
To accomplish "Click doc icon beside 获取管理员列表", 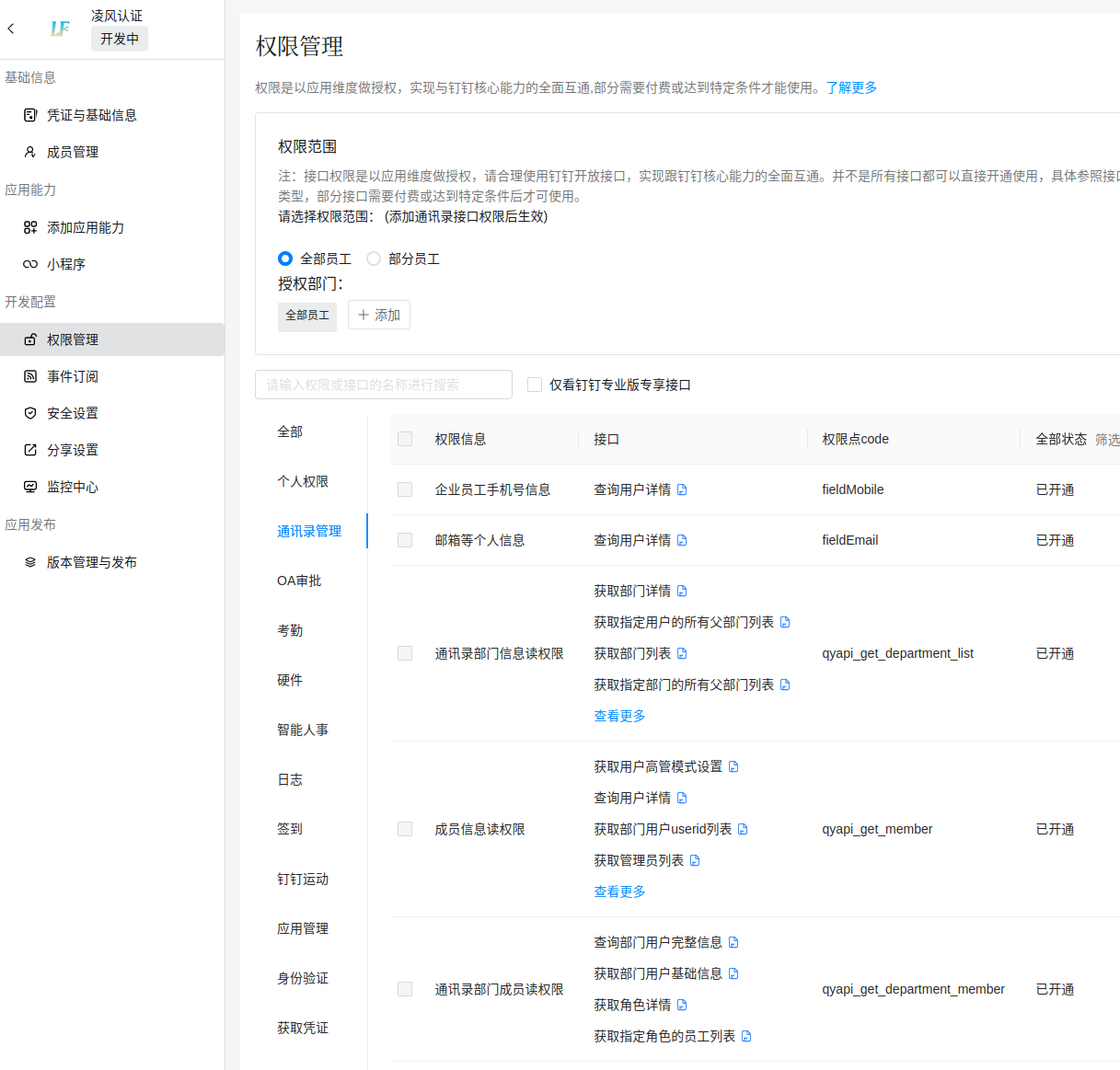I will (x=695, y=860).
